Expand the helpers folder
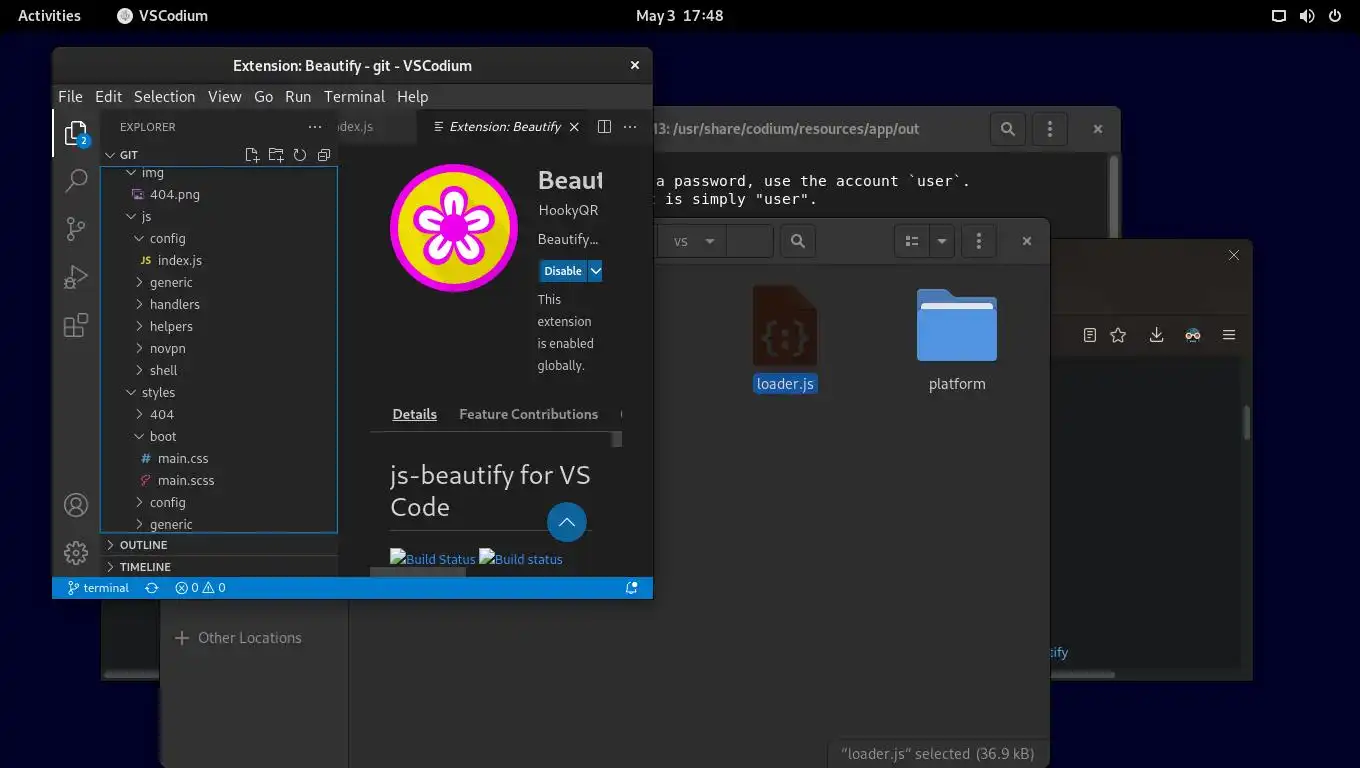This screenshot has width=1360, height=768. 171,326
